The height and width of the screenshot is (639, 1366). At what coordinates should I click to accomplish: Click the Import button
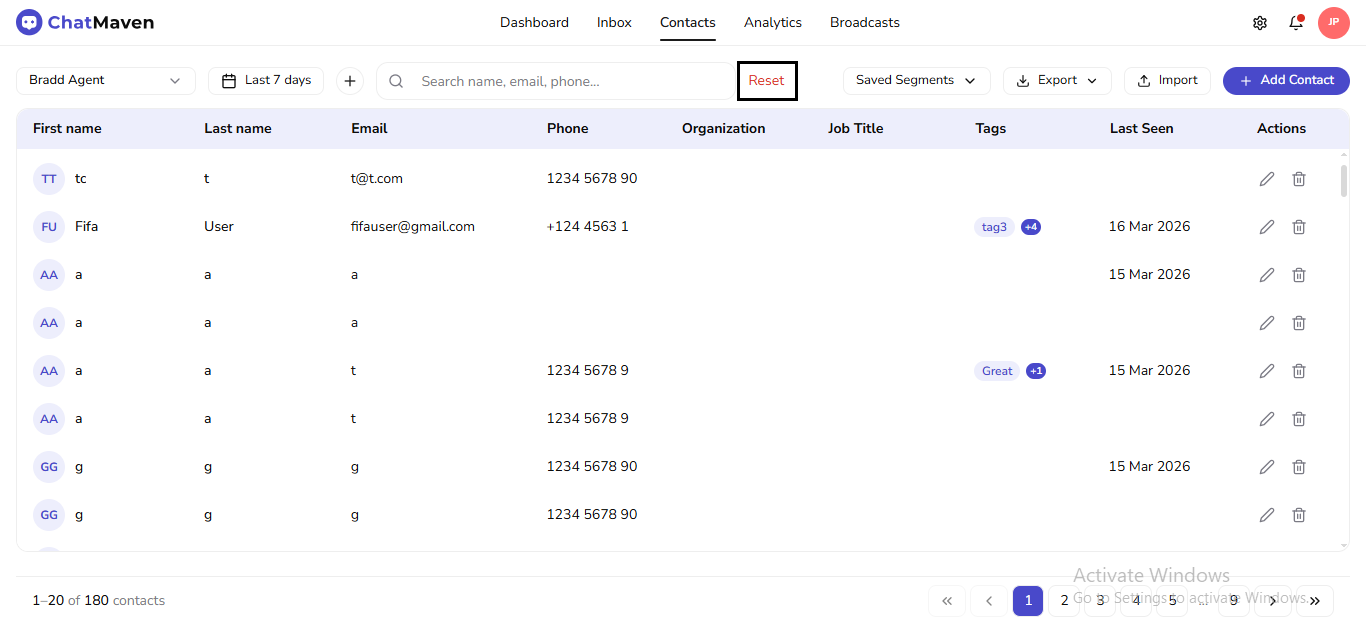coord(1167,81)
